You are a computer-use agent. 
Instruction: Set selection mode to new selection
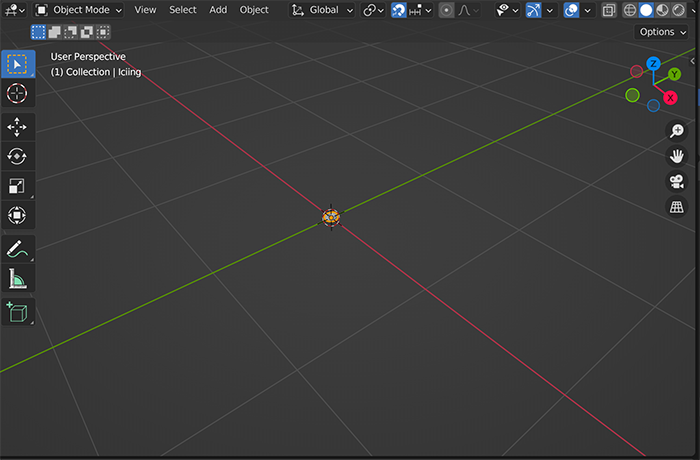tap(38, 32)
